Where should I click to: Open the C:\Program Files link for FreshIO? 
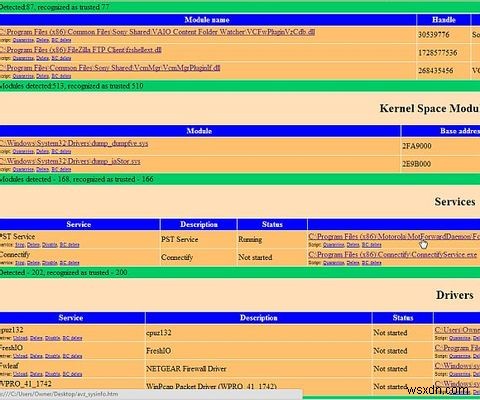point(457,348)
